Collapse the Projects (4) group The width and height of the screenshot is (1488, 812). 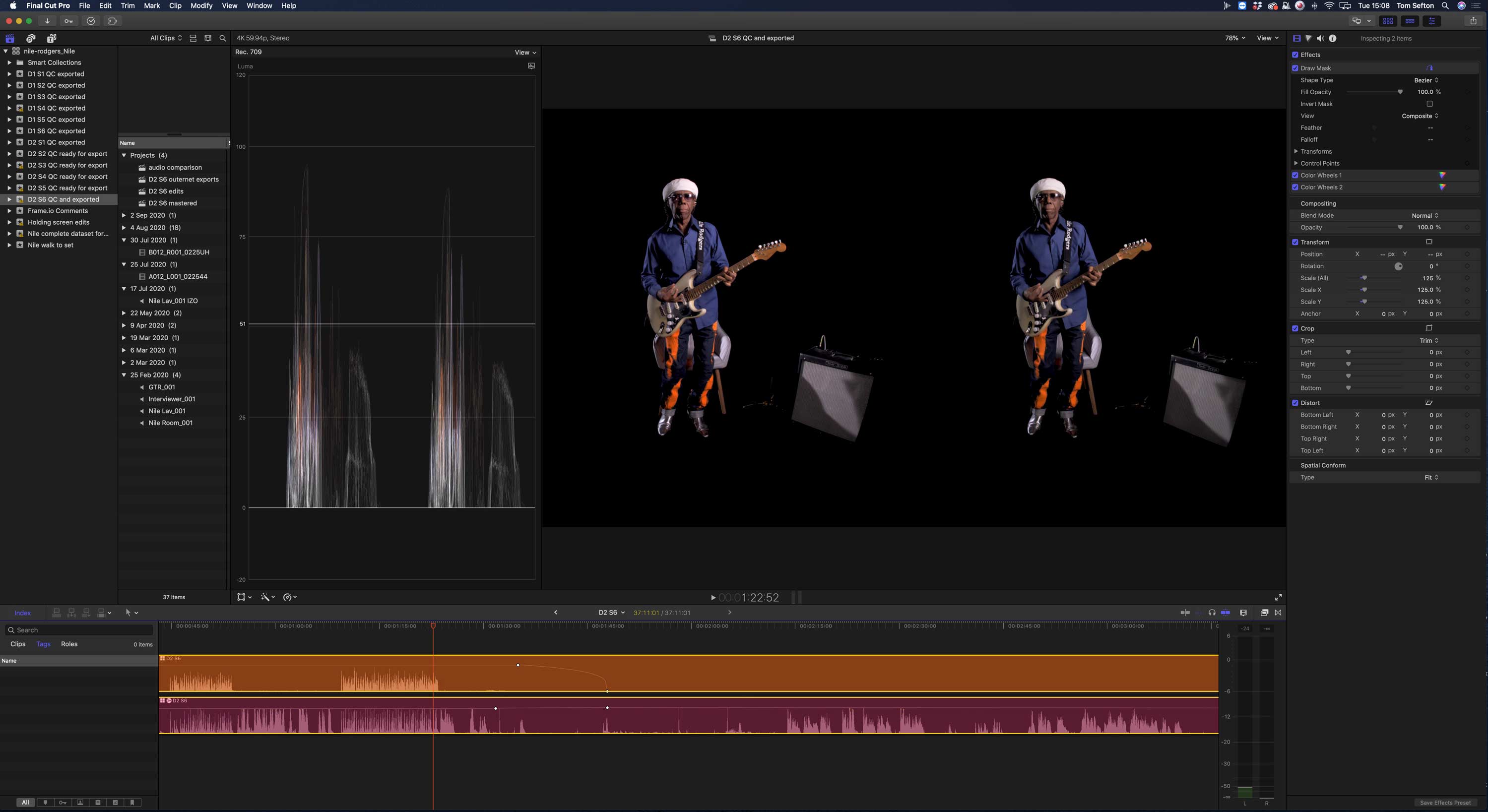click(x=124, y=155)
